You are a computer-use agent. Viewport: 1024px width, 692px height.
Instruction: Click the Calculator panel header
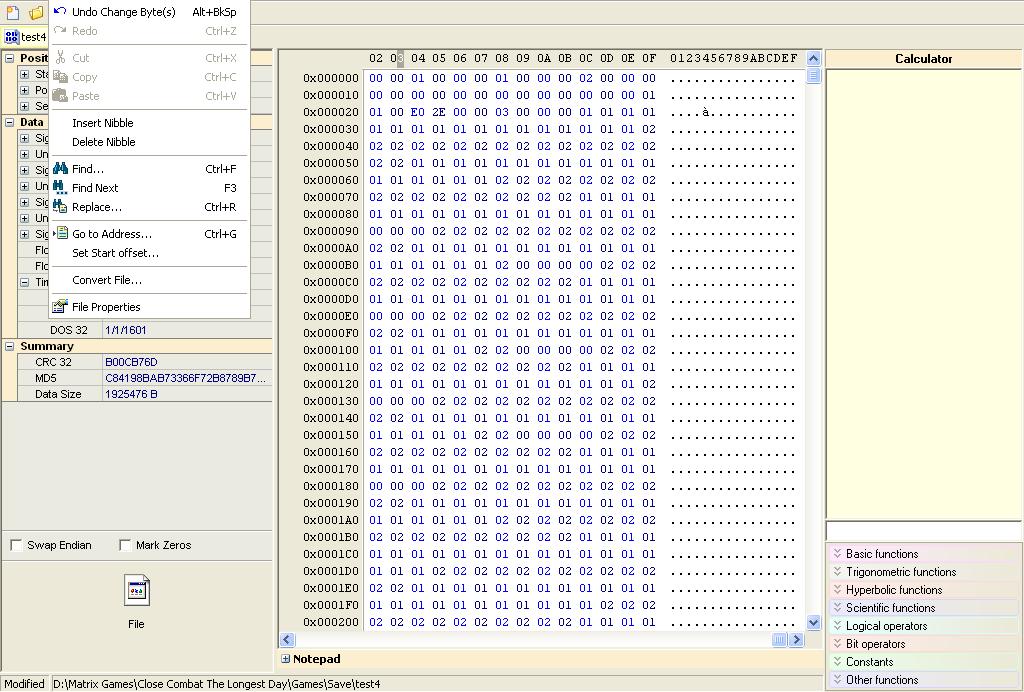click(923, 59)
